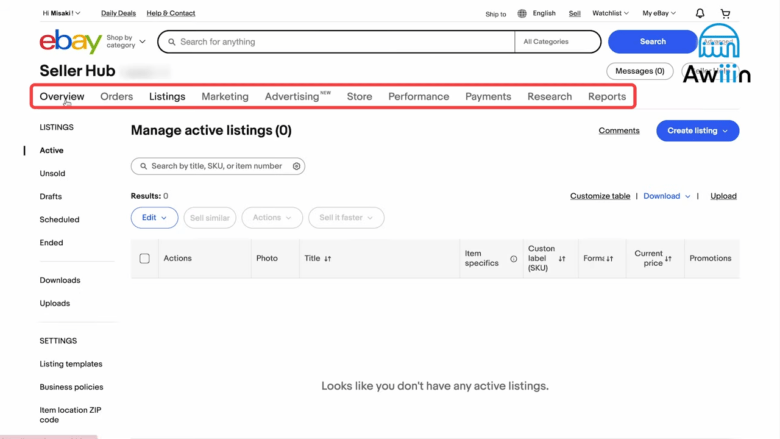Open Business policies setting
780x439 pixels.
(x=71, y=387)
